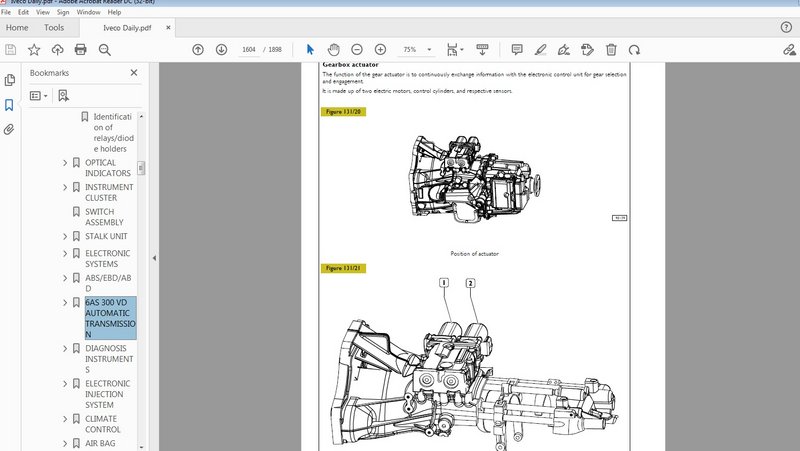Zoom in with the plus icon
Image resolution: width=800 pixels, height=451 pixels.
[380, 49]
